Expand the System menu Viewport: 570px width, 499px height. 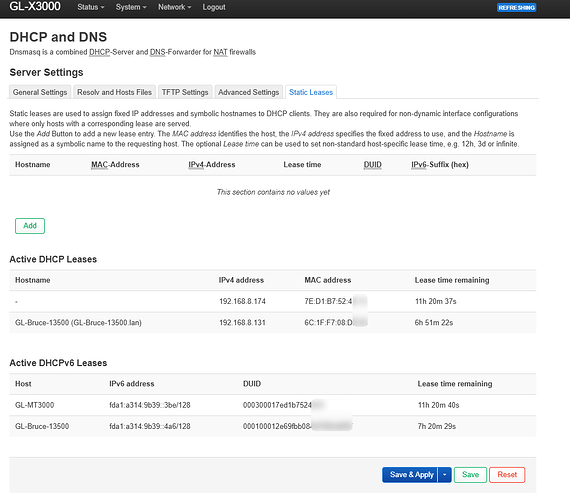point(131,7)
